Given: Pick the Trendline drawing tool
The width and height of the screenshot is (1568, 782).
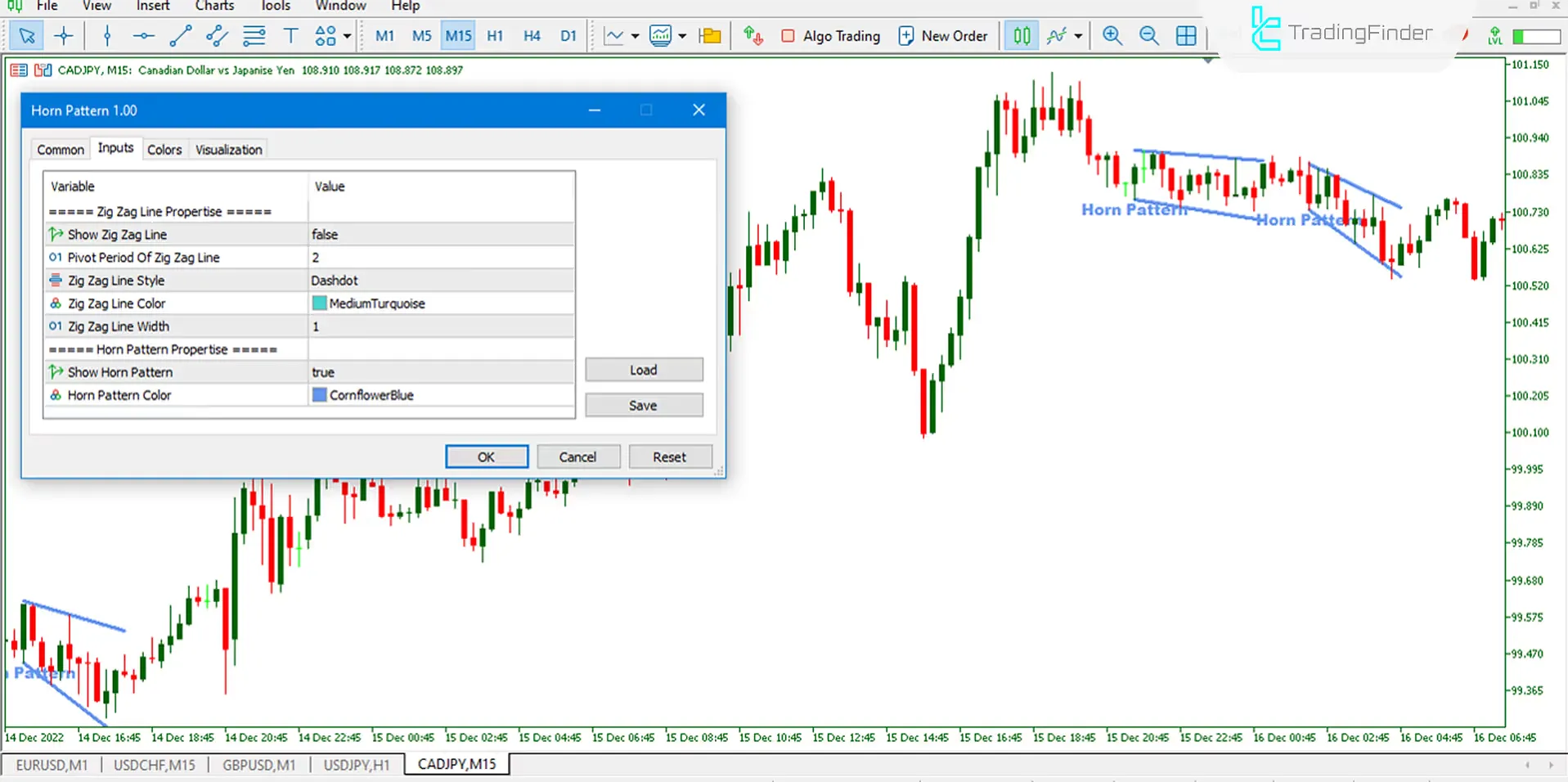Looking at the screenshot, I should point(180,35).
